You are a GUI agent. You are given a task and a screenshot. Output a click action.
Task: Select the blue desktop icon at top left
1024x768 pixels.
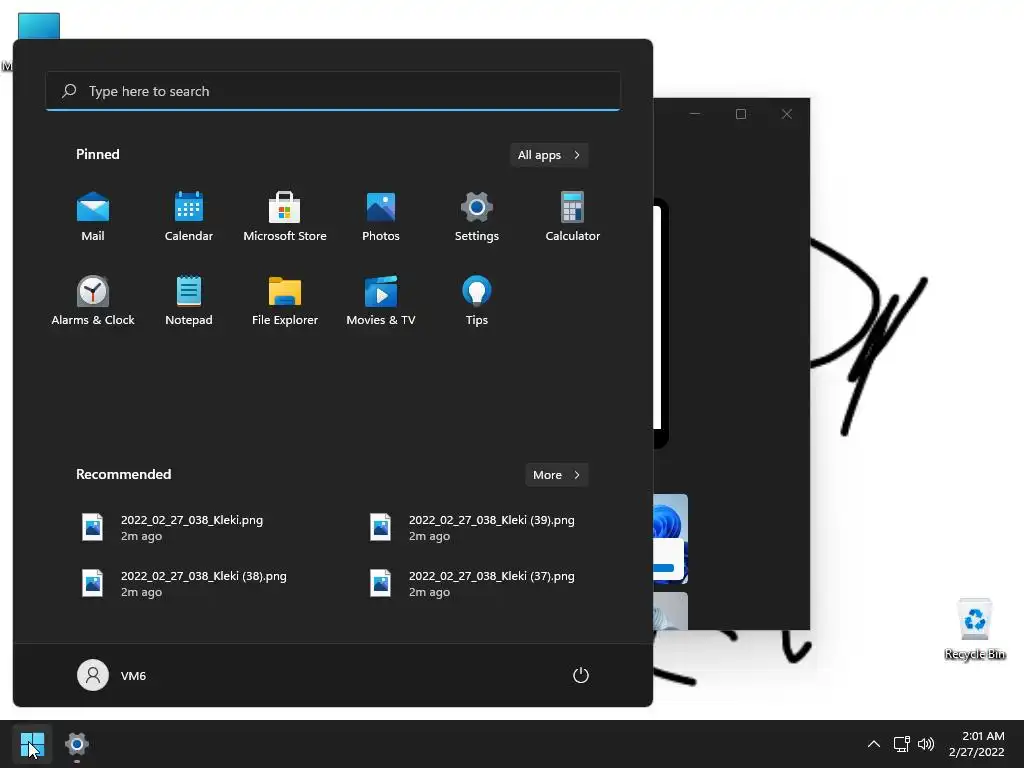point(39,26)
